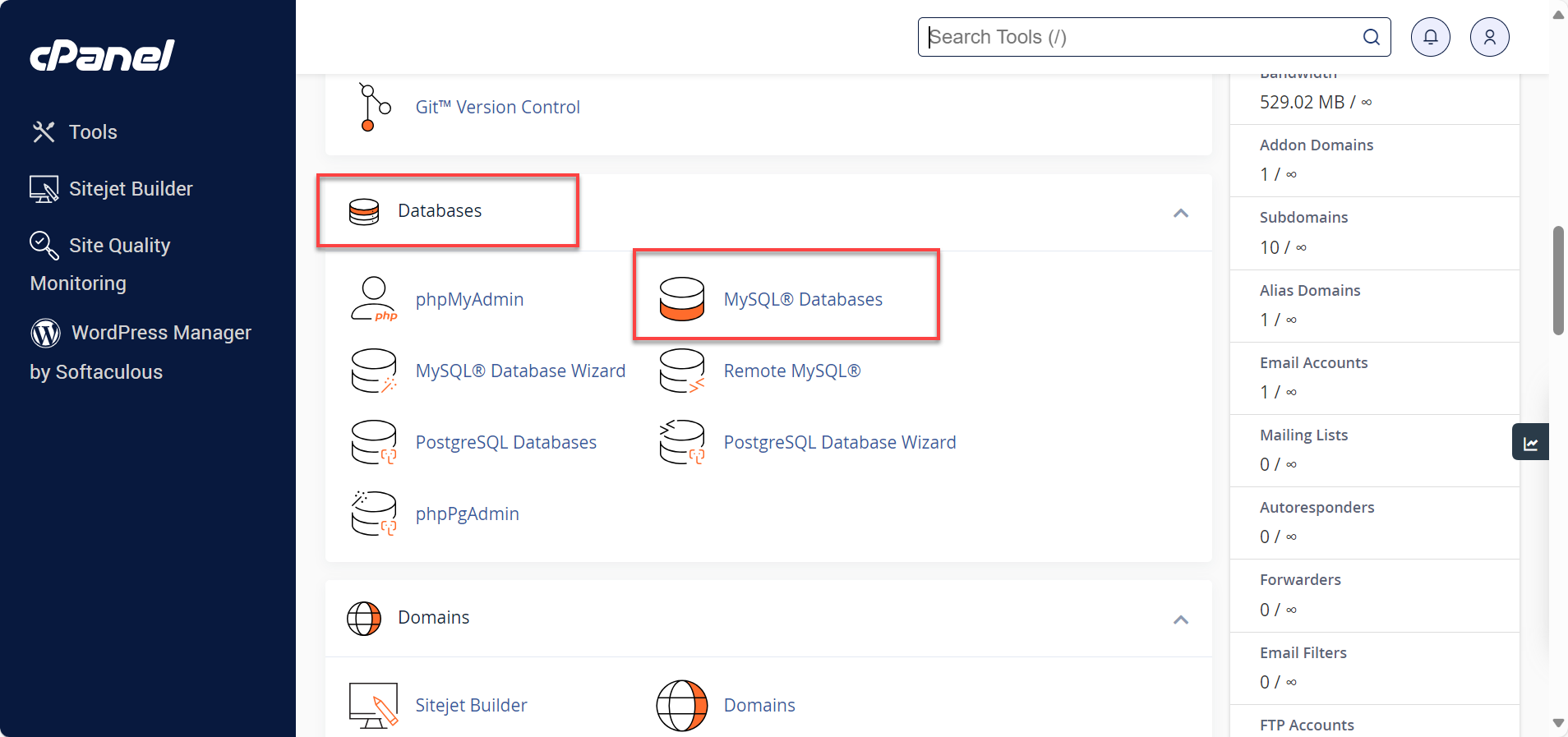Click the Sitejet Builder sidebar icon
The width and height of the screenshot is (1568, 737).
(44, 189)
